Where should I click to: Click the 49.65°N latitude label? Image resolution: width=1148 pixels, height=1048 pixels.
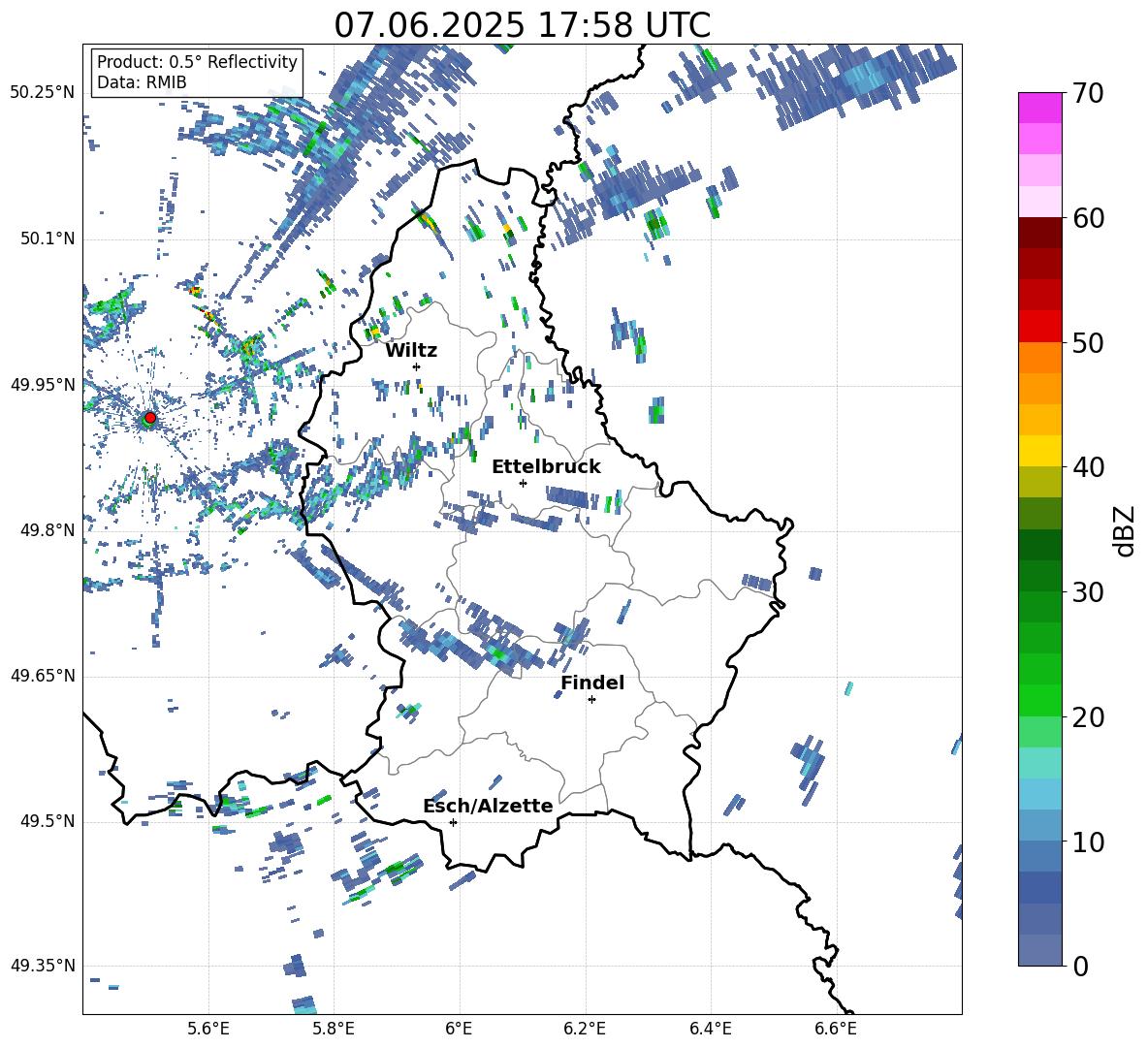(43, 676)
